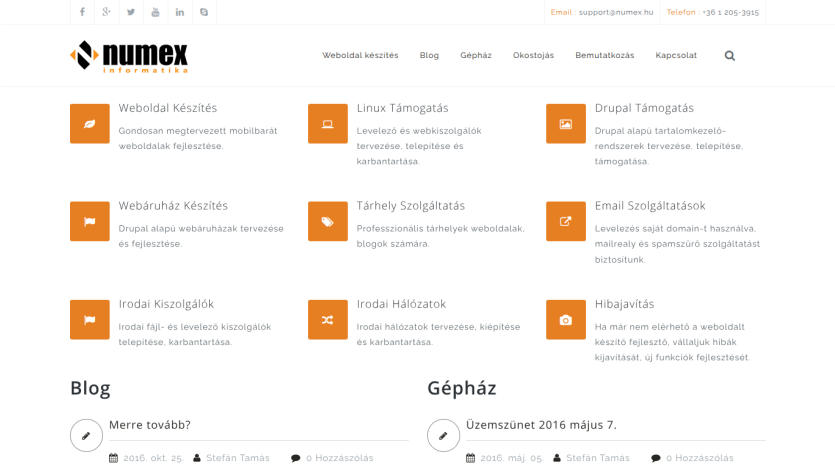Open the Linux Támogatás service heading
Image resolution: width=835 pixels, height=469 pixels.
[x=403, y=108]
